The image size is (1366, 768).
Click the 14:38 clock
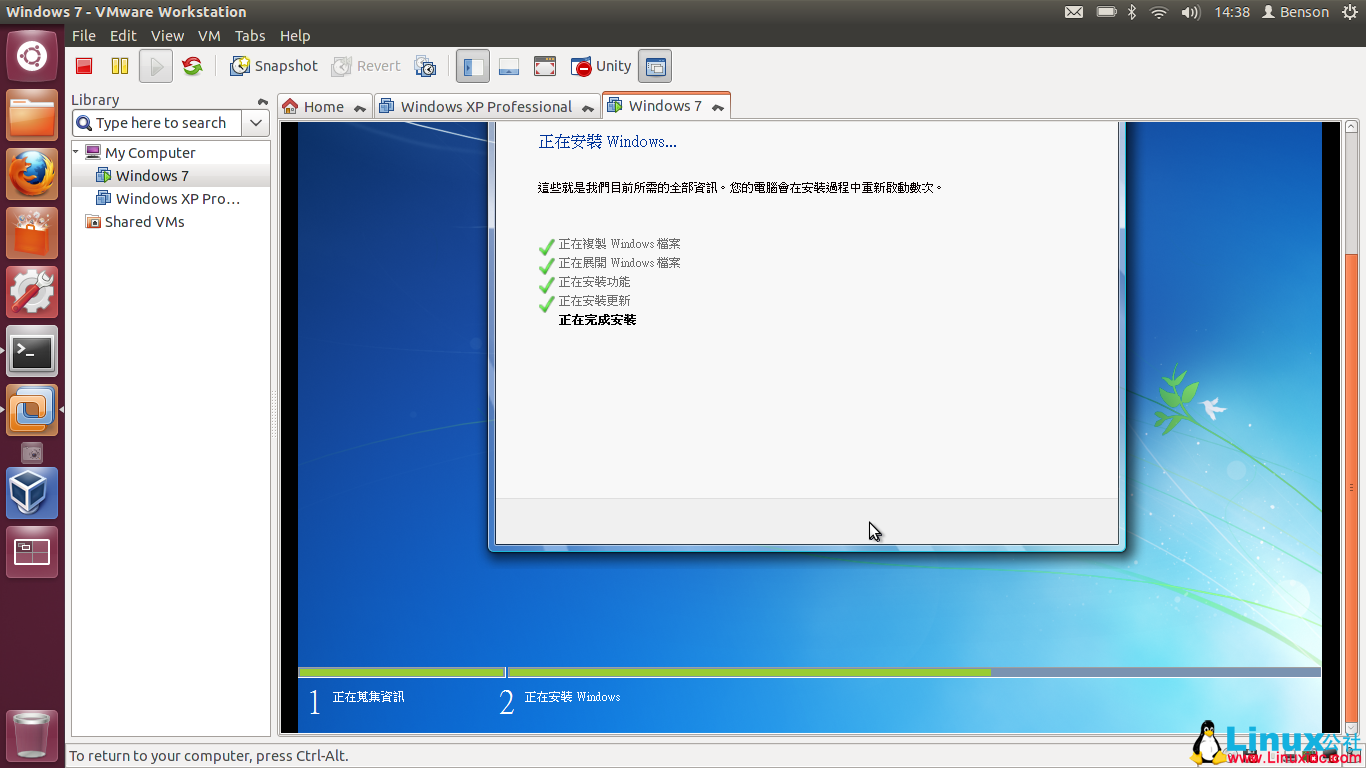coord(1232,12)
